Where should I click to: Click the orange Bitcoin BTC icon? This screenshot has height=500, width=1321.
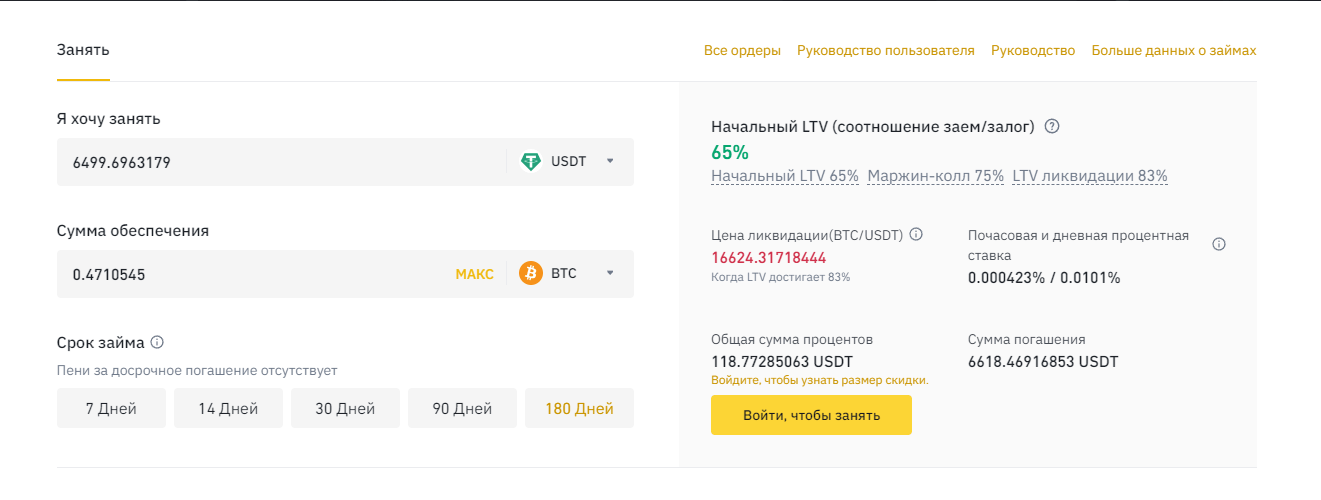pos(531,273)
